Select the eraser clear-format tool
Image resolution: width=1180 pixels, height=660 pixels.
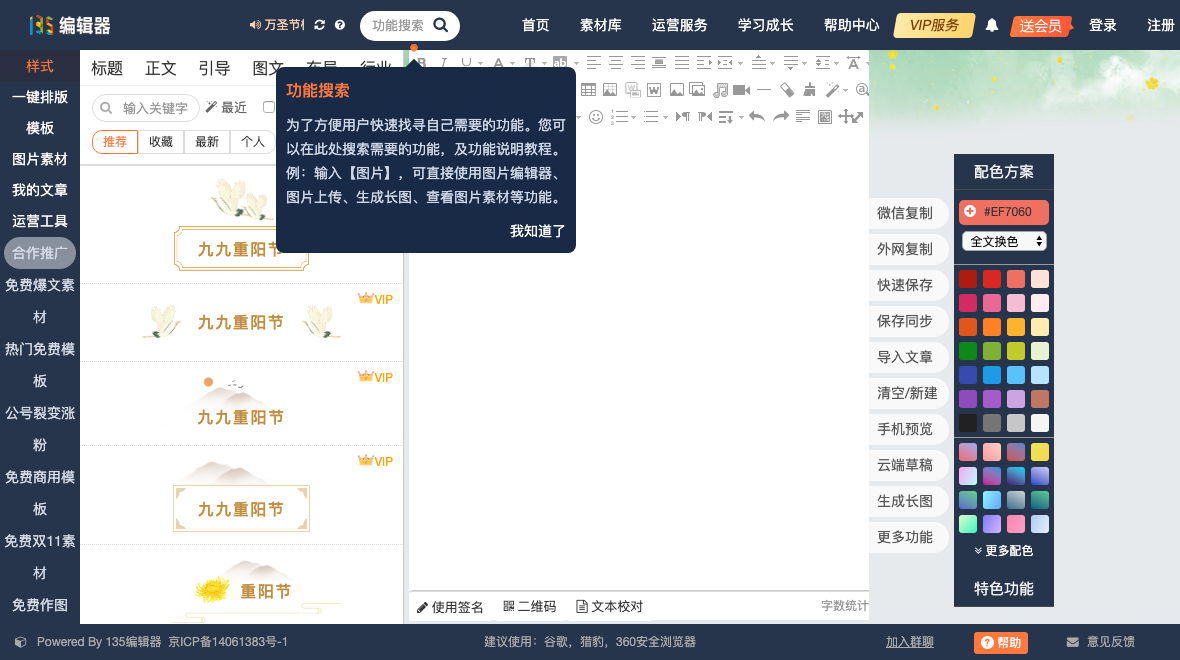point(786,90)
